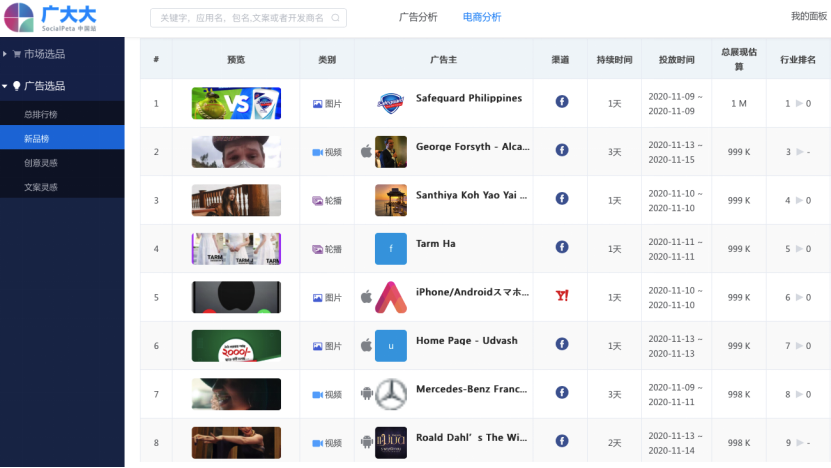Viewport: 831px width, 468px height.
Task: Focus the keyword search field
Action: (x=248, y=17)
